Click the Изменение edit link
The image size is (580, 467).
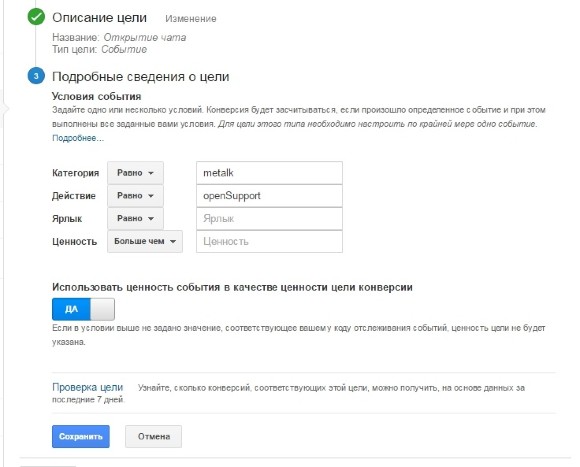click(190, 18)
